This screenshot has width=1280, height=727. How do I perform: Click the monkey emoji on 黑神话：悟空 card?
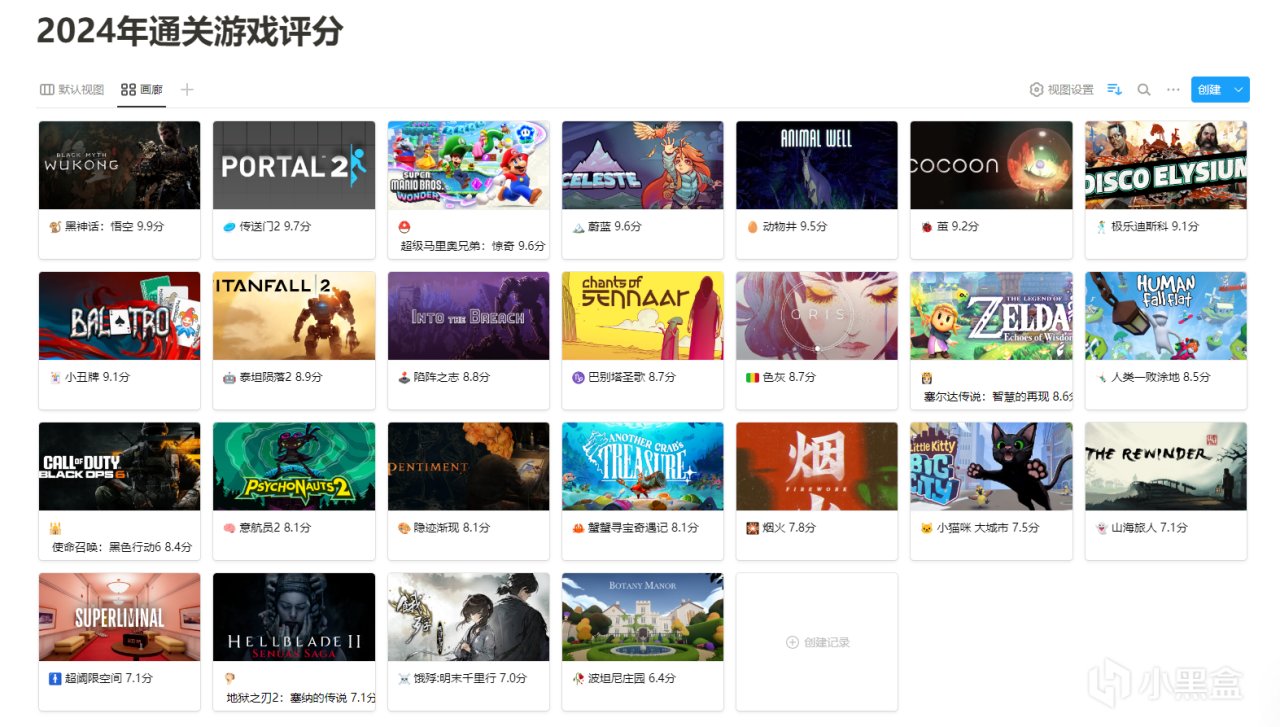pos(55,227)
